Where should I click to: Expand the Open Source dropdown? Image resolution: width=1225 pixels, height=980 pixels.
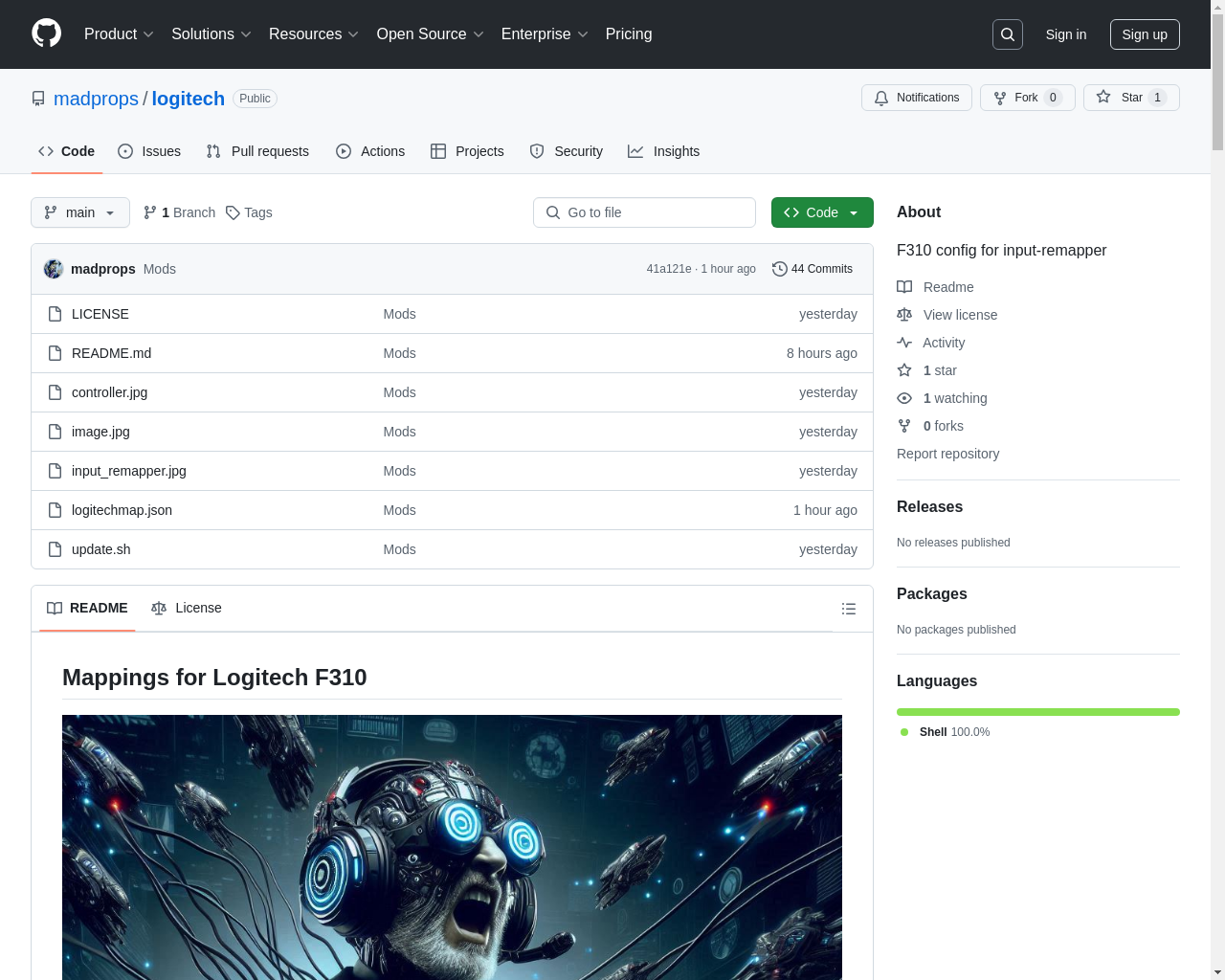coord(431,34)
